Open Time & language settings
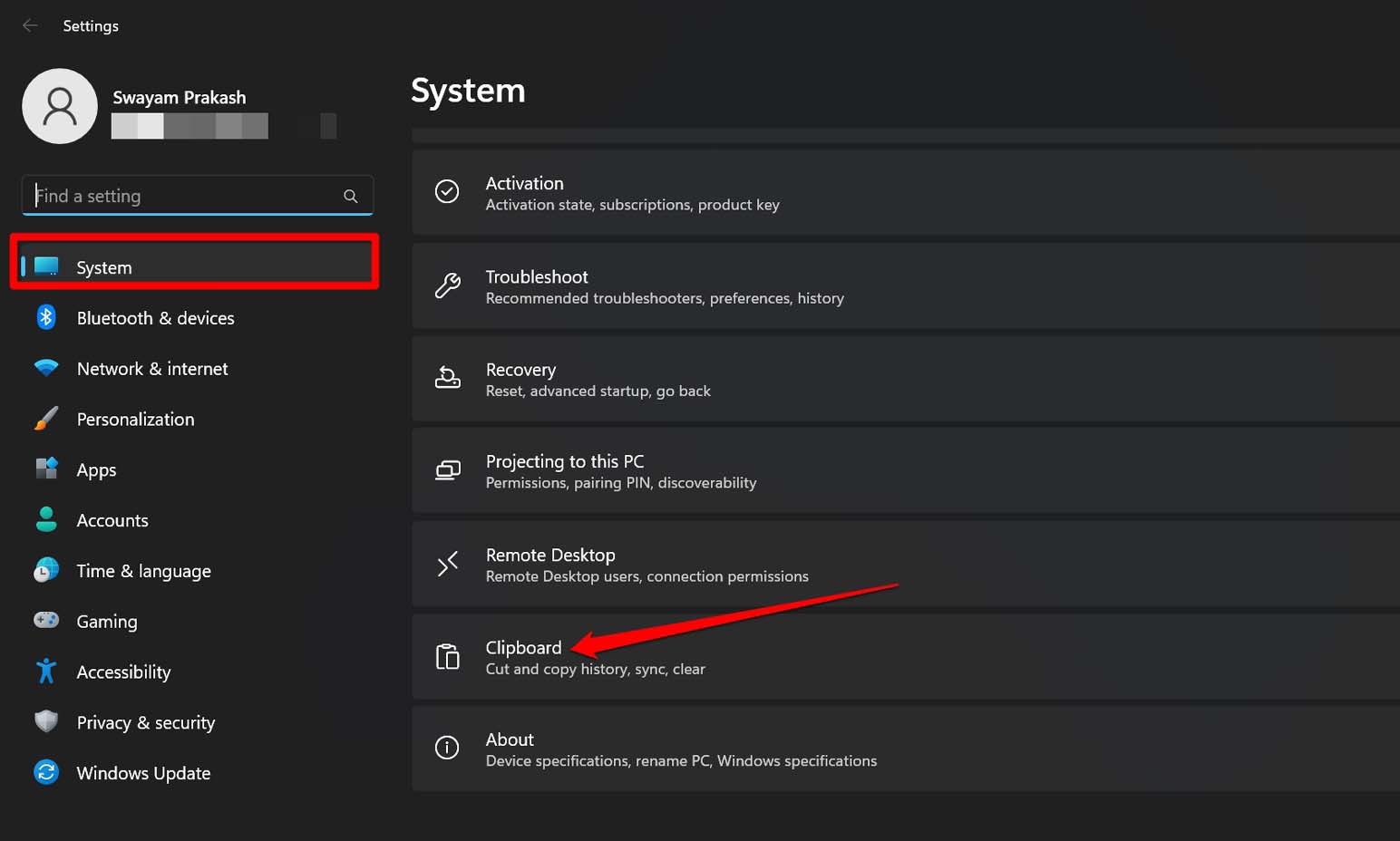Image resolution: width=1400 pixels, height=841 pixels. [x=143, y=570]
